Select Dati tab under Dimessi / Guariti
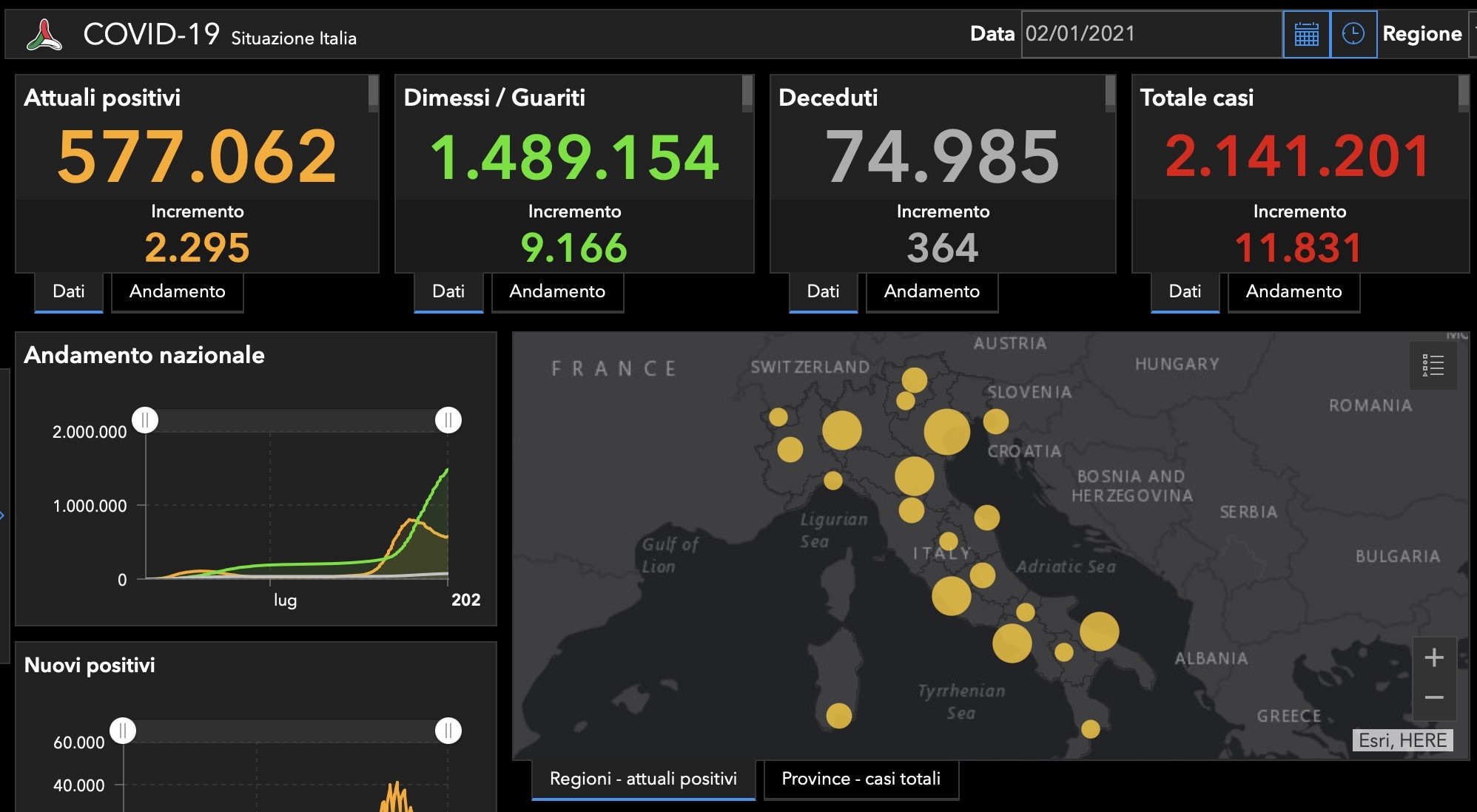 448,291
